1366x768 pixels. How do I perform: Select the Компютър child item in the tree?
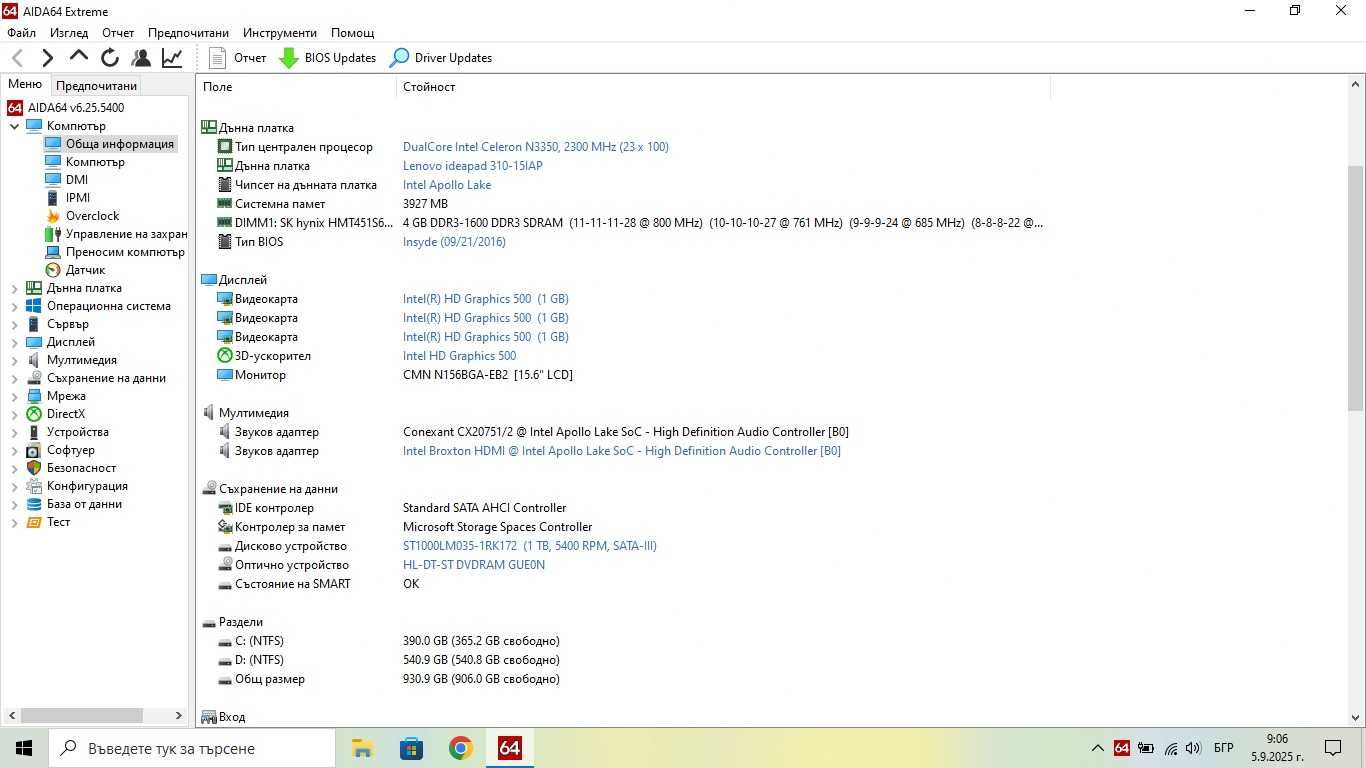click(x=95, y=162)
